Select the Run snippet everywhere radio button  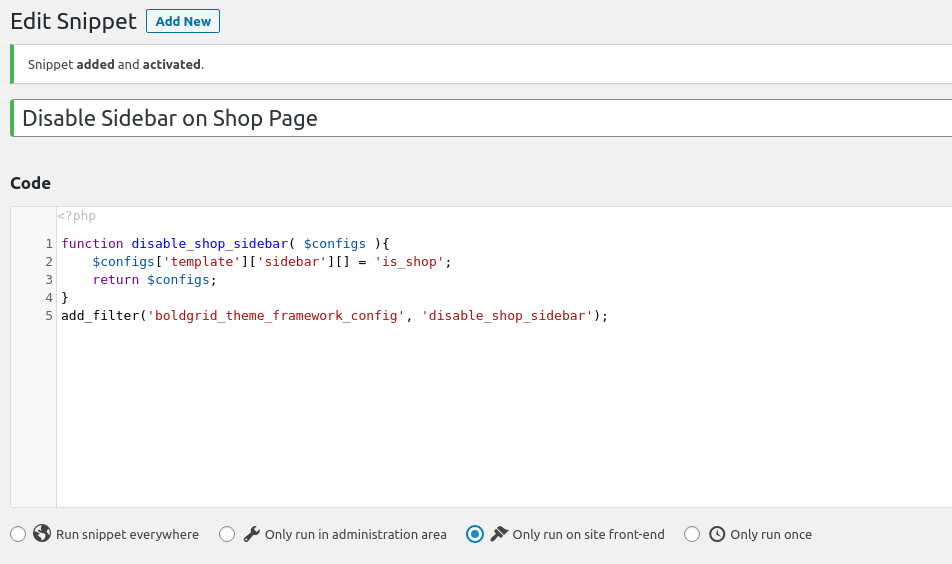click(x=18, y=534)
